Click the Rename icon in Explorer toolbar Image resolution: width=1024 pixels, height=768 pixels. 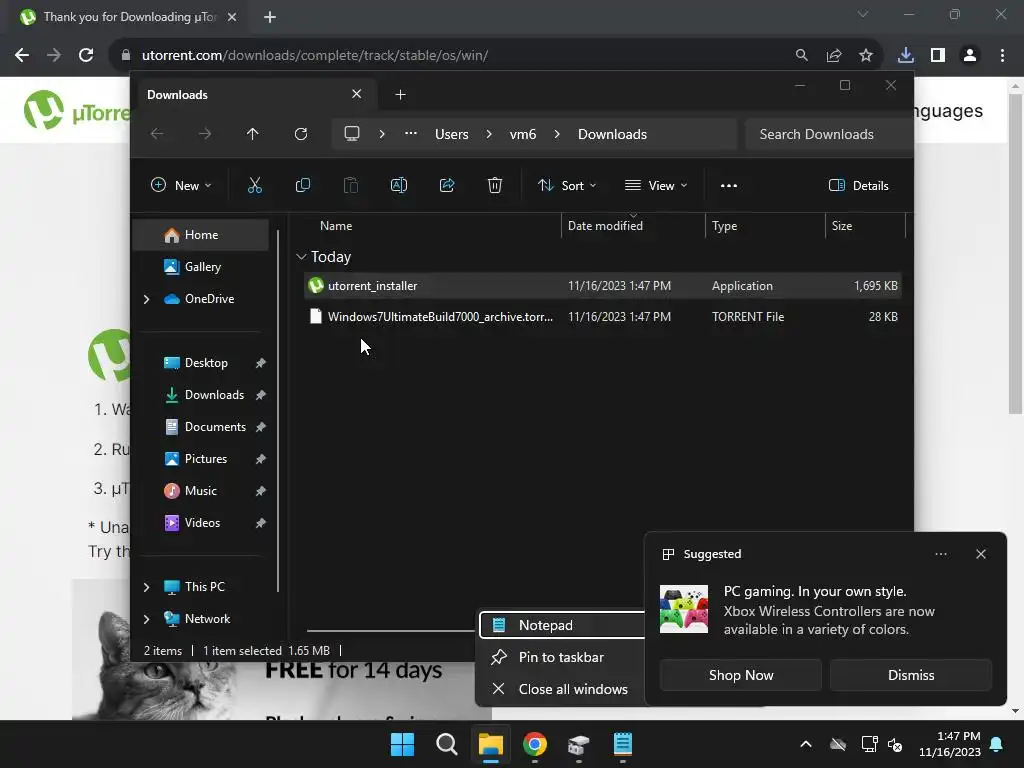coord(398,185)
